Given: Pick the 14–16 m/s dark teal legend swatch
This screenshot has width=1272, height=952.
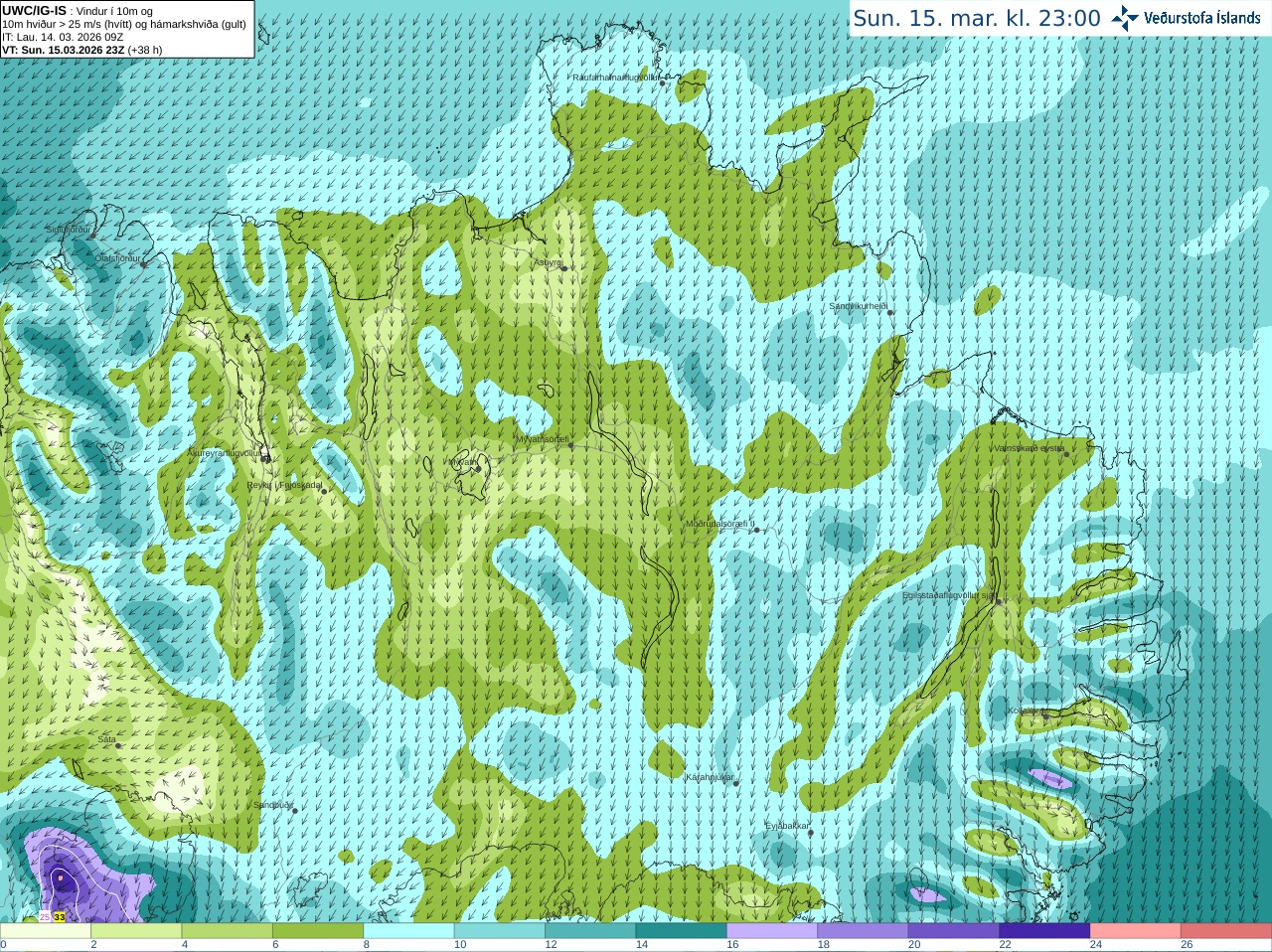Looking at the screenshot, I should [682, 931].
